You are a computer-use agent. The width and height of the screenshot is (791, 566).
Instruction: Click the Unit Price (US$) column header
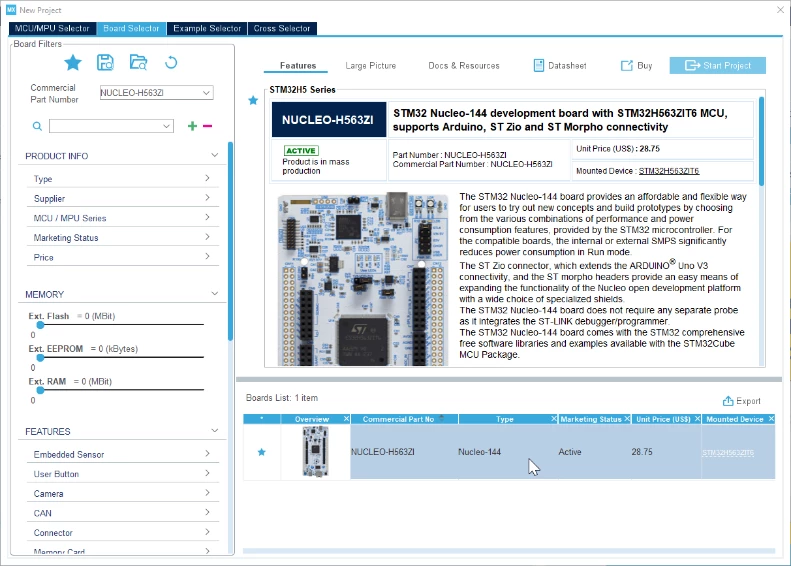(x=663, y=419)
